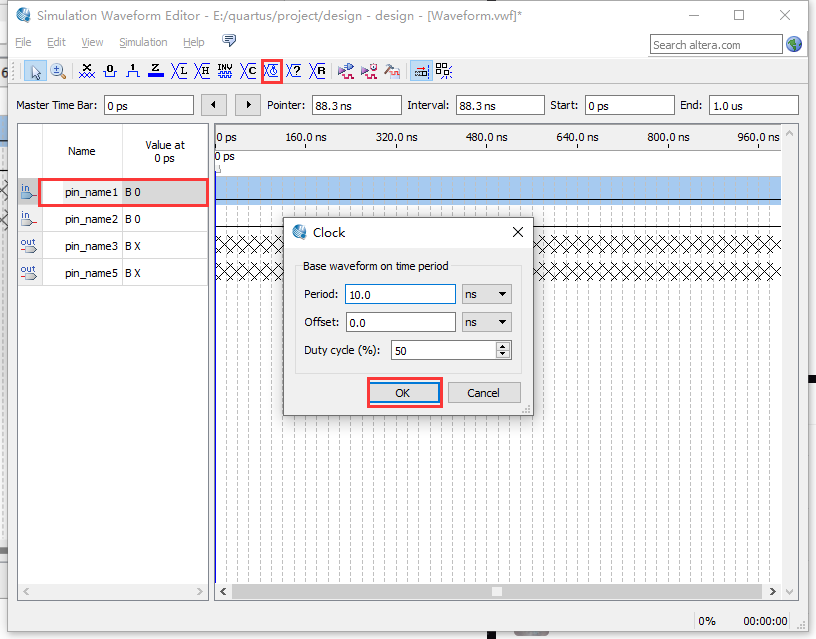Viewport: 816px width, 639px height.
Task: Click waveform horizontal scrollbar thumb
Action: [x=497, y=592]
